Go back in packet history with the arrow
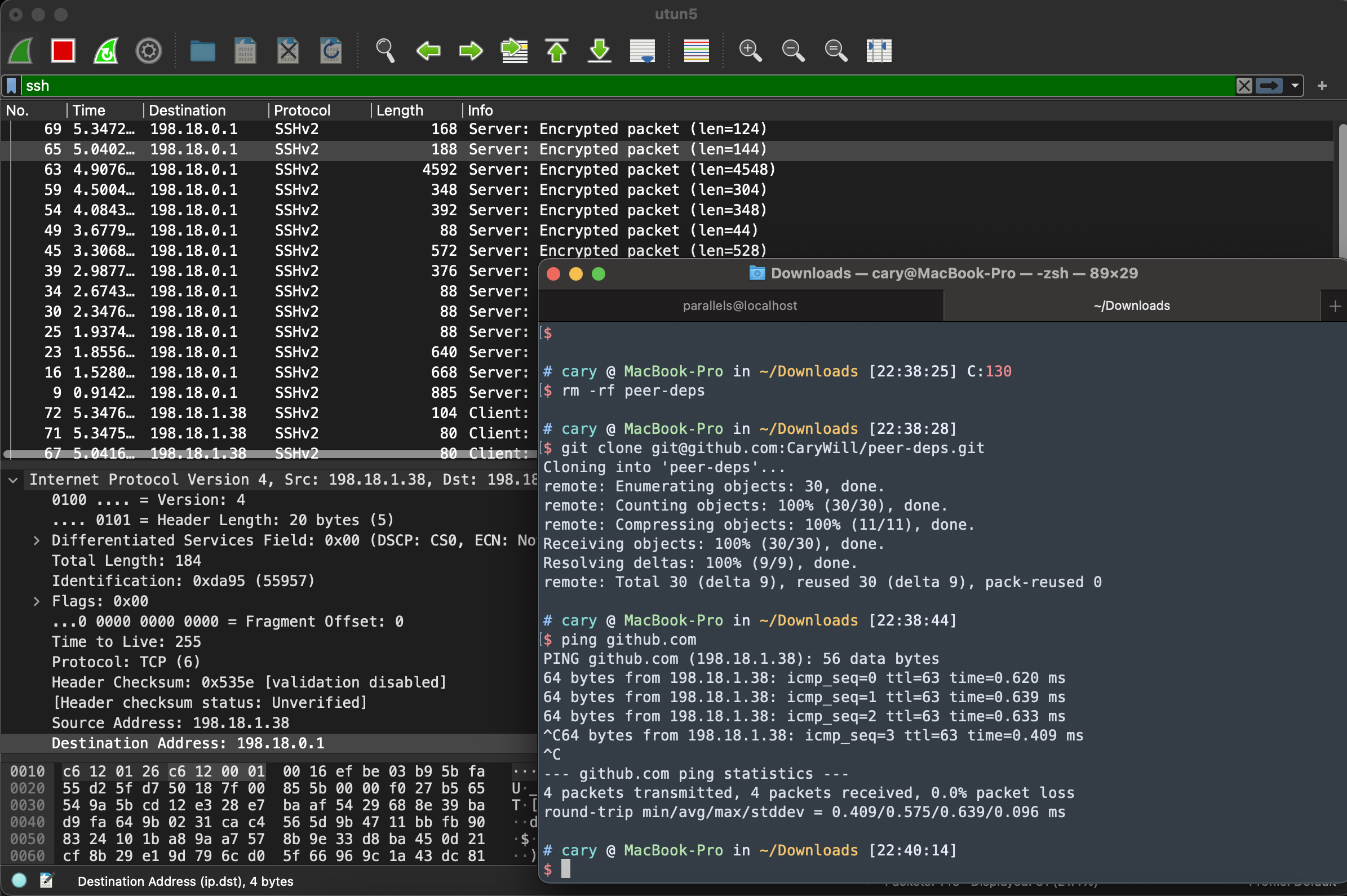This screenshot has width=1347, height=896. click(x=428, y=51)
